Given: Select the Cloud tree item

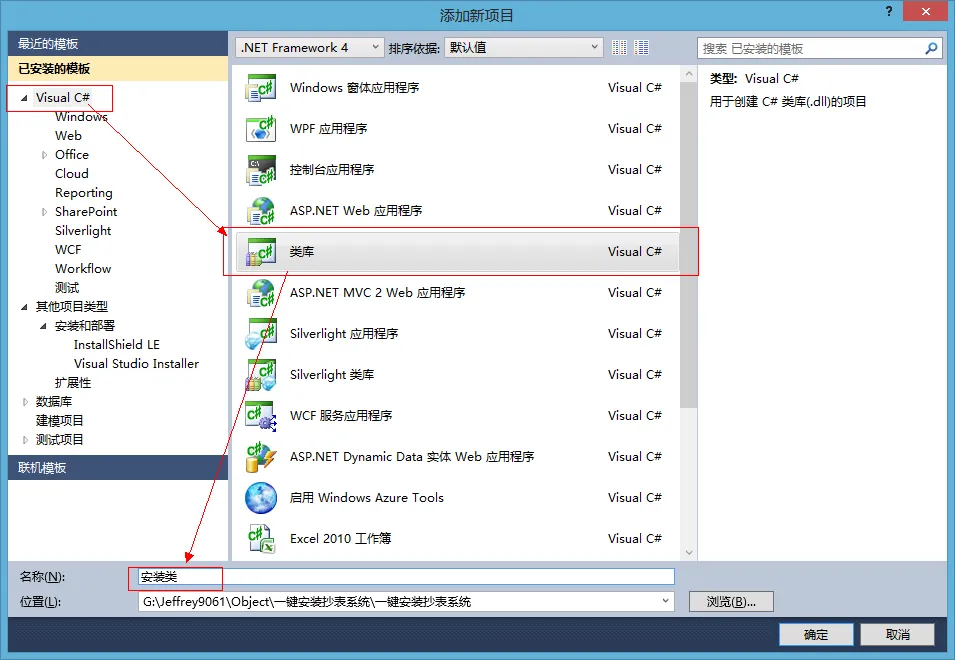Looking at the screenshot, I should [72, 174].
